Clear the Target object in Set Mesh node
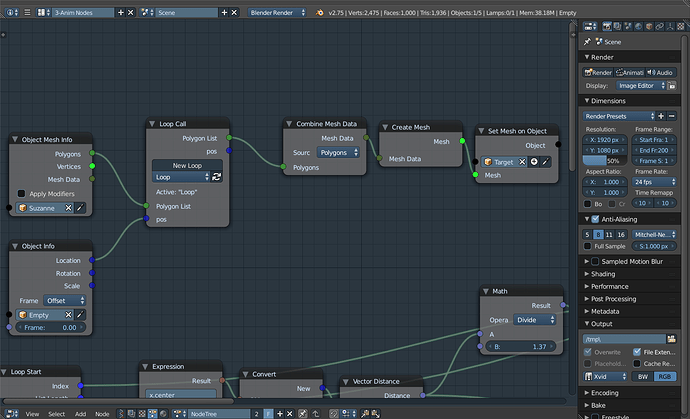Viewport: 690px width, 419px height. coord(522,162)
